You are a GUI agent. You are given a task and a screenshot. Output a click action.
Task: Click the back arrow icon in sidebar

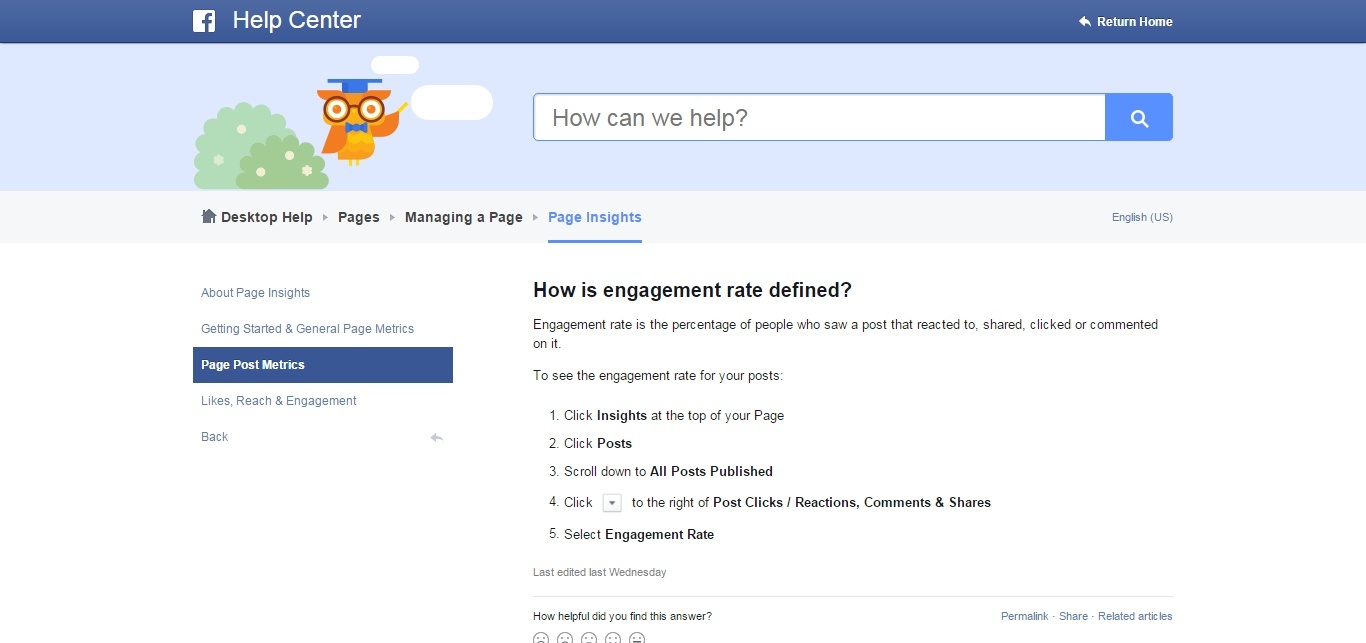point(436,437)
